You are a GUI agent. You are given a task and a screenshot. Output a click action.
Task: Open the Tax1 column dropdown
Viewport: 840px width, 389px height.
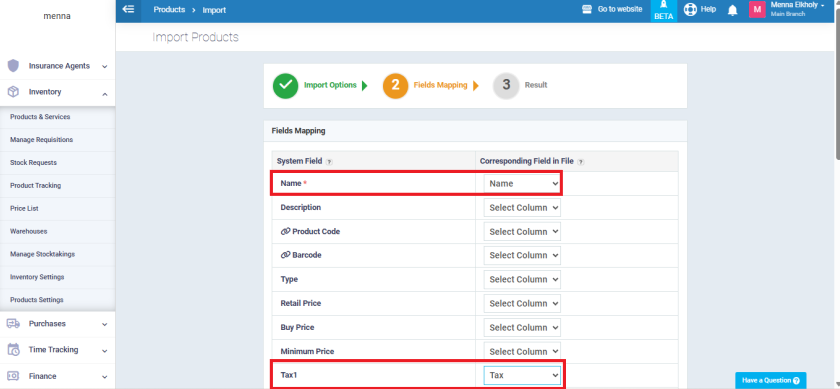[x=522, y=375]
